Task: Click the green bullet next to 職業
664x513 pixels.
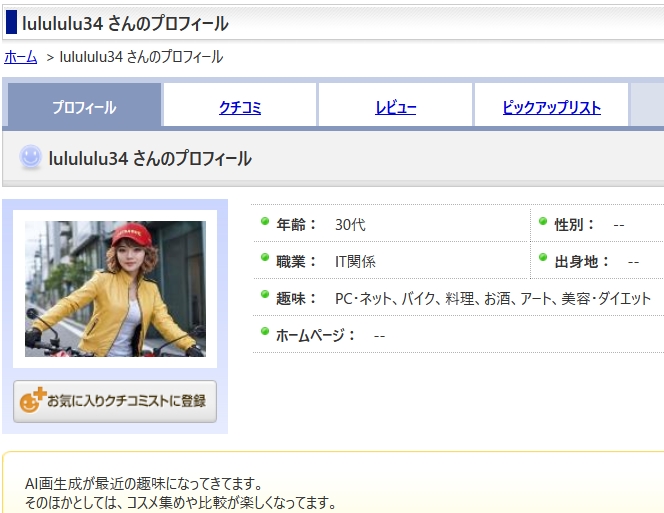Action: coord(265,257)
